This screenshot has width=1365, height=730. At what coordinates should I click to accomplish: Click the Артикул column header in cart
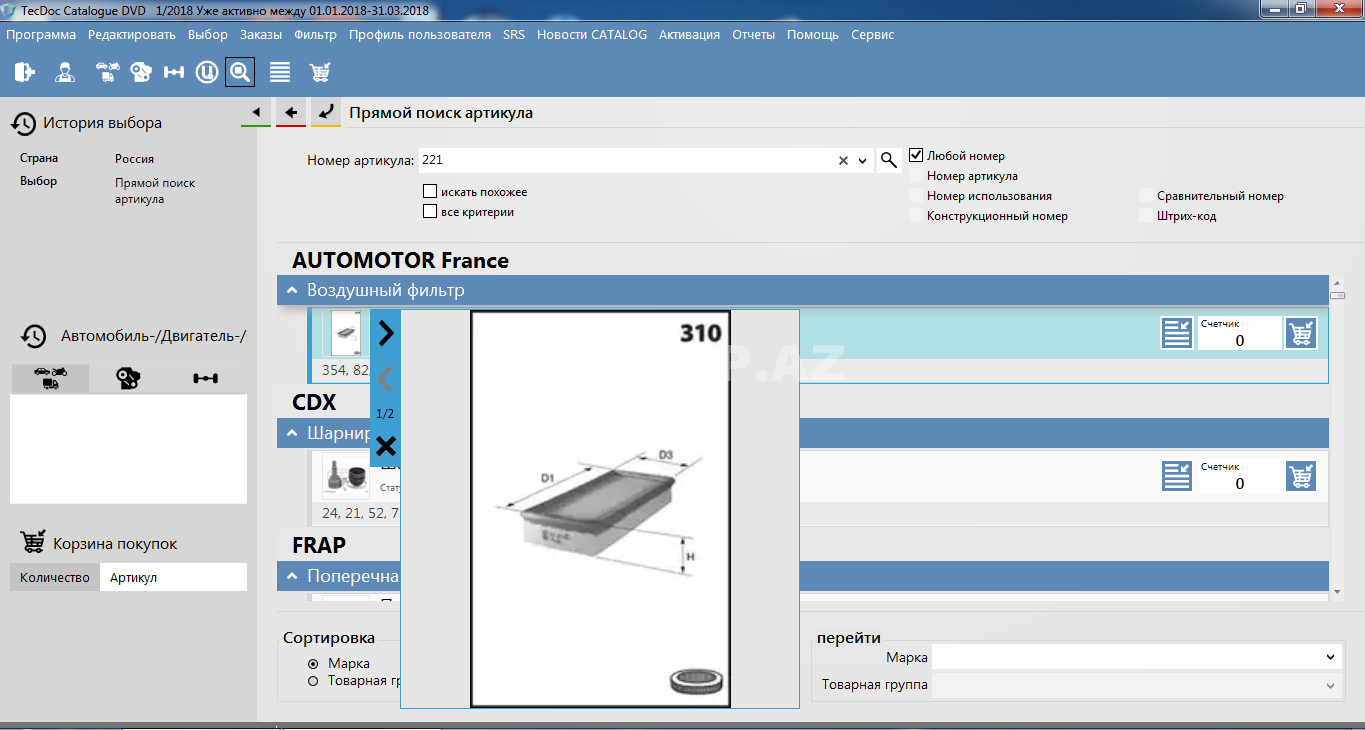click(173, 577)
